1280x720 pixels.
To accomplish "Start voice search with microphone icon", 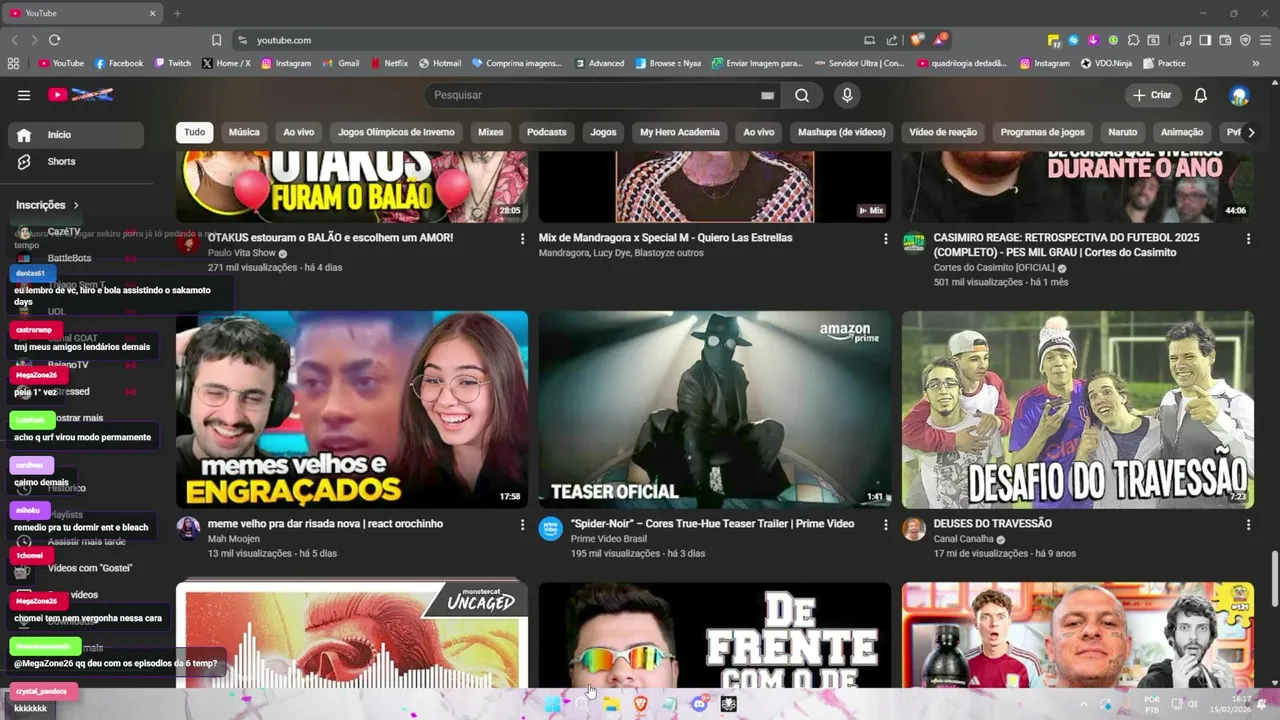I will [847, 95].
